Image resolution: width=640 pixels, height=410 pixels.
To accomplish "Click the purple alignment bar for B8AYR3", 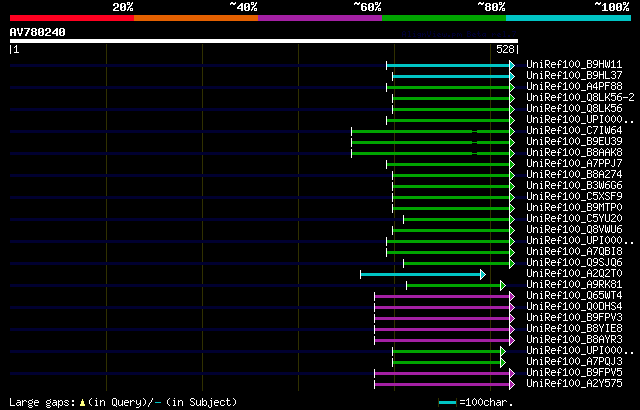I will point(442,341).
